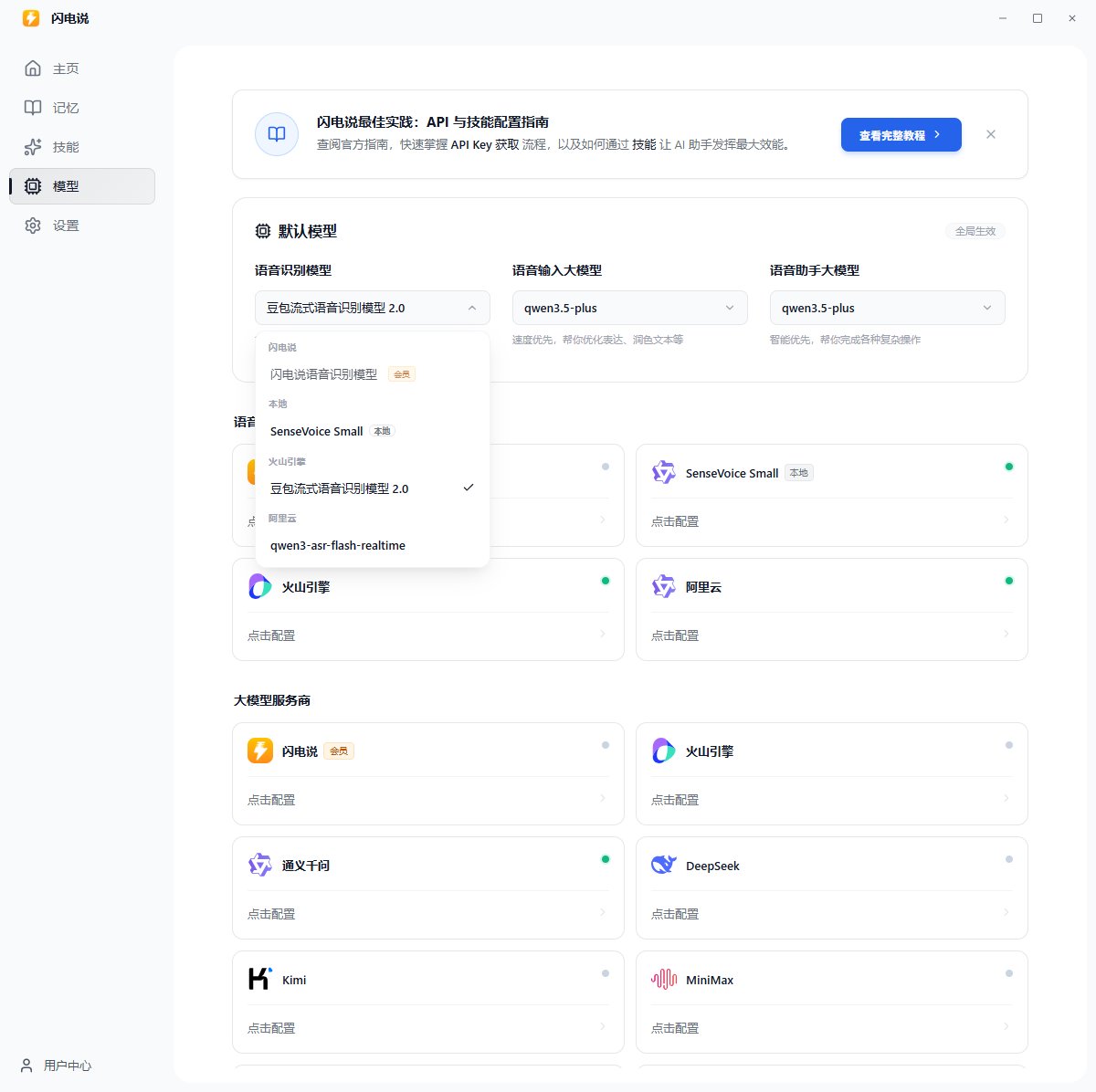Click 通义千问 green status dot
This screenshot has width=1096, height=1092.
tap(606, 859)
